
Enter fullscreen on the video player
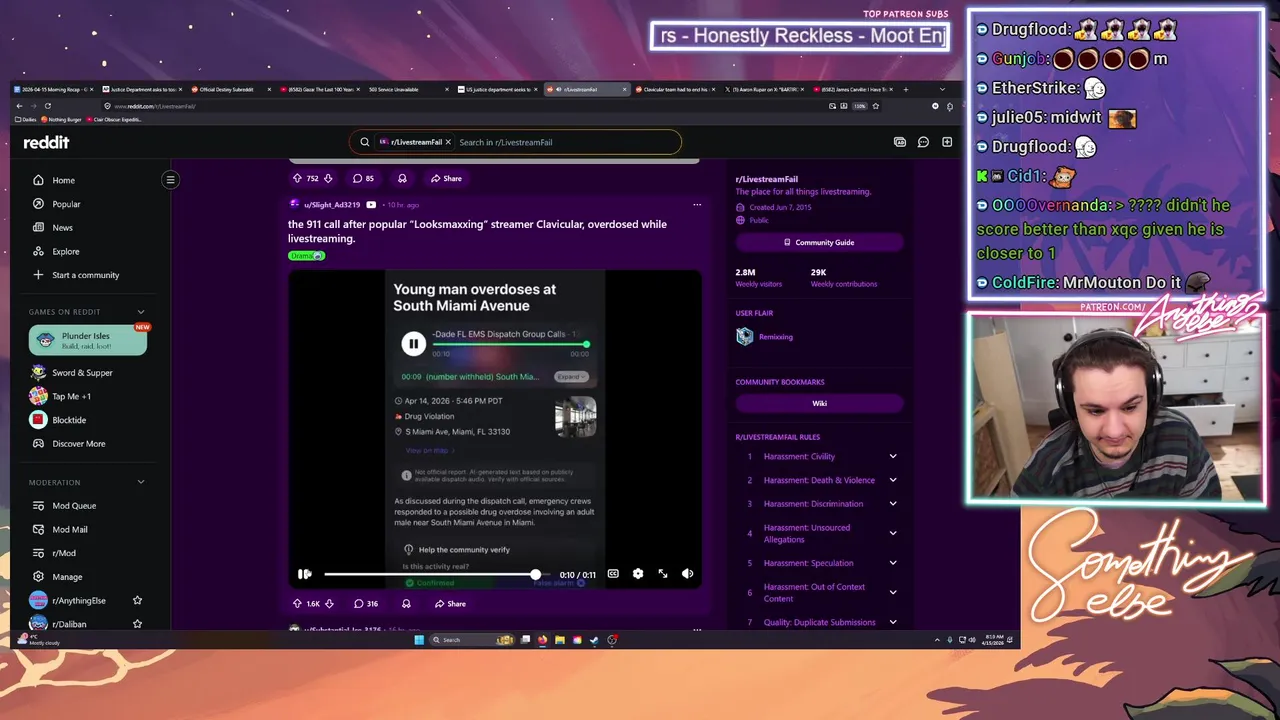(x=662, y=574)
